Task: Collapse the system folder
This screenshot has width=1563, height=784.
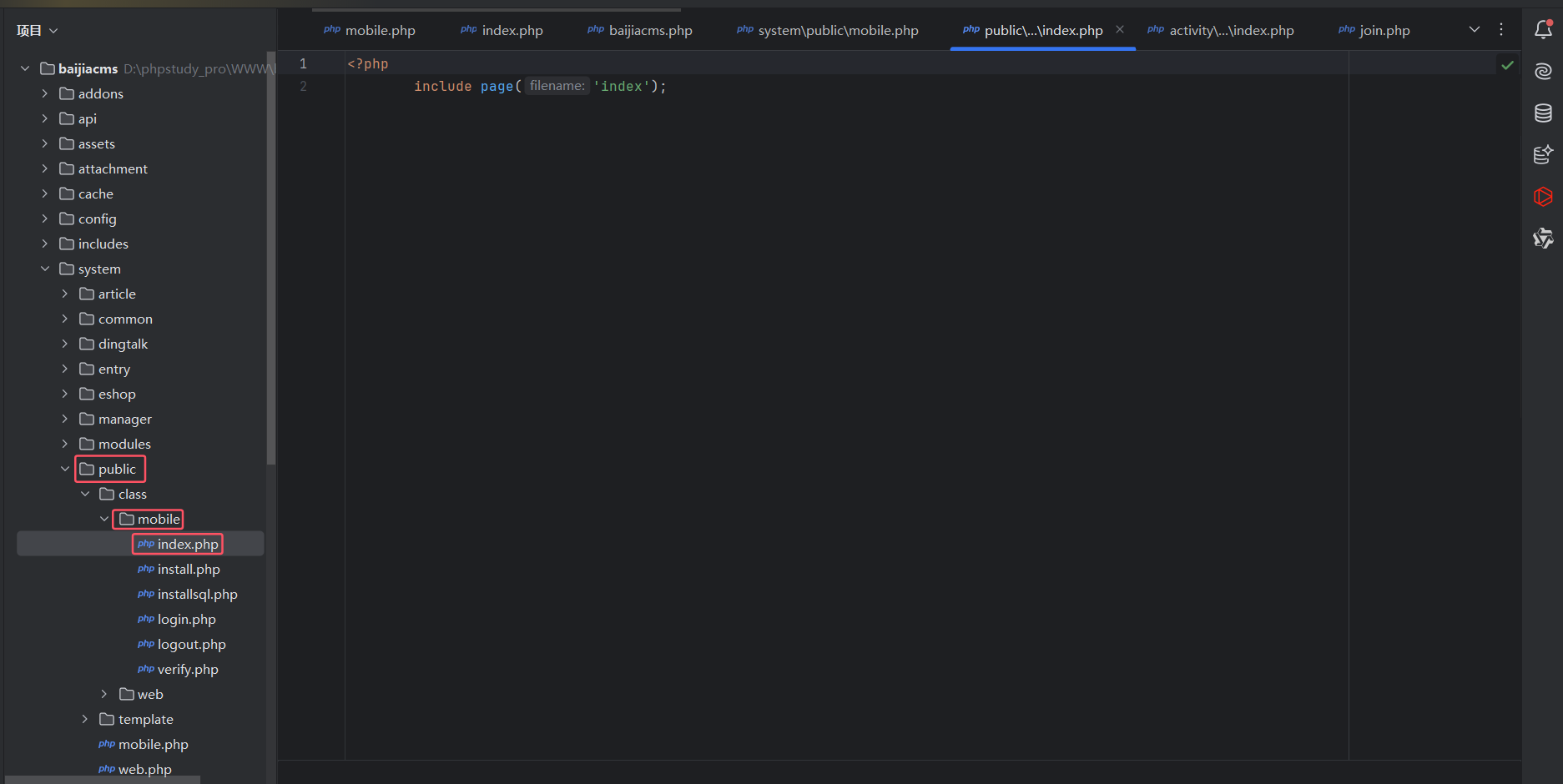Action: [45, 269]
